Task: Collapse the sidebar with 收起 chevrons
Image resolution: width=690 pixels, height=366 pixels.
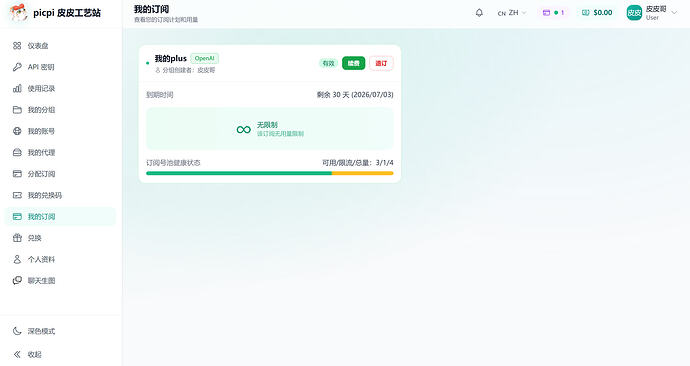Action: coord(17,354)
